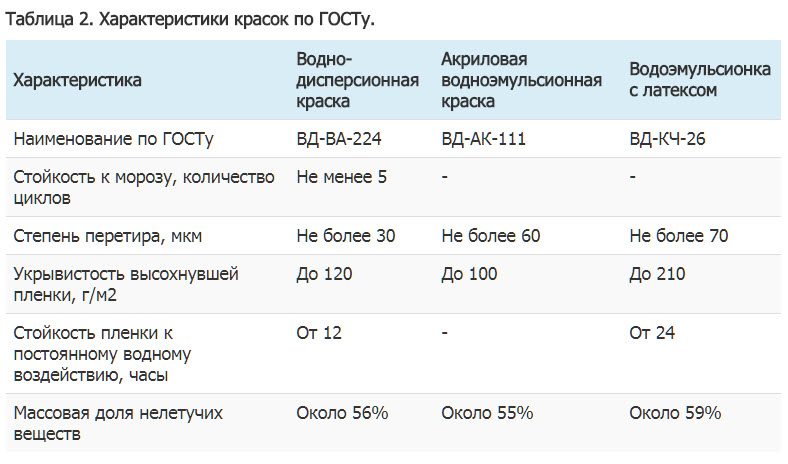The image size is (788, 464).
Task: Select the 'Не менее 5' value
Action: click(341, 177)
